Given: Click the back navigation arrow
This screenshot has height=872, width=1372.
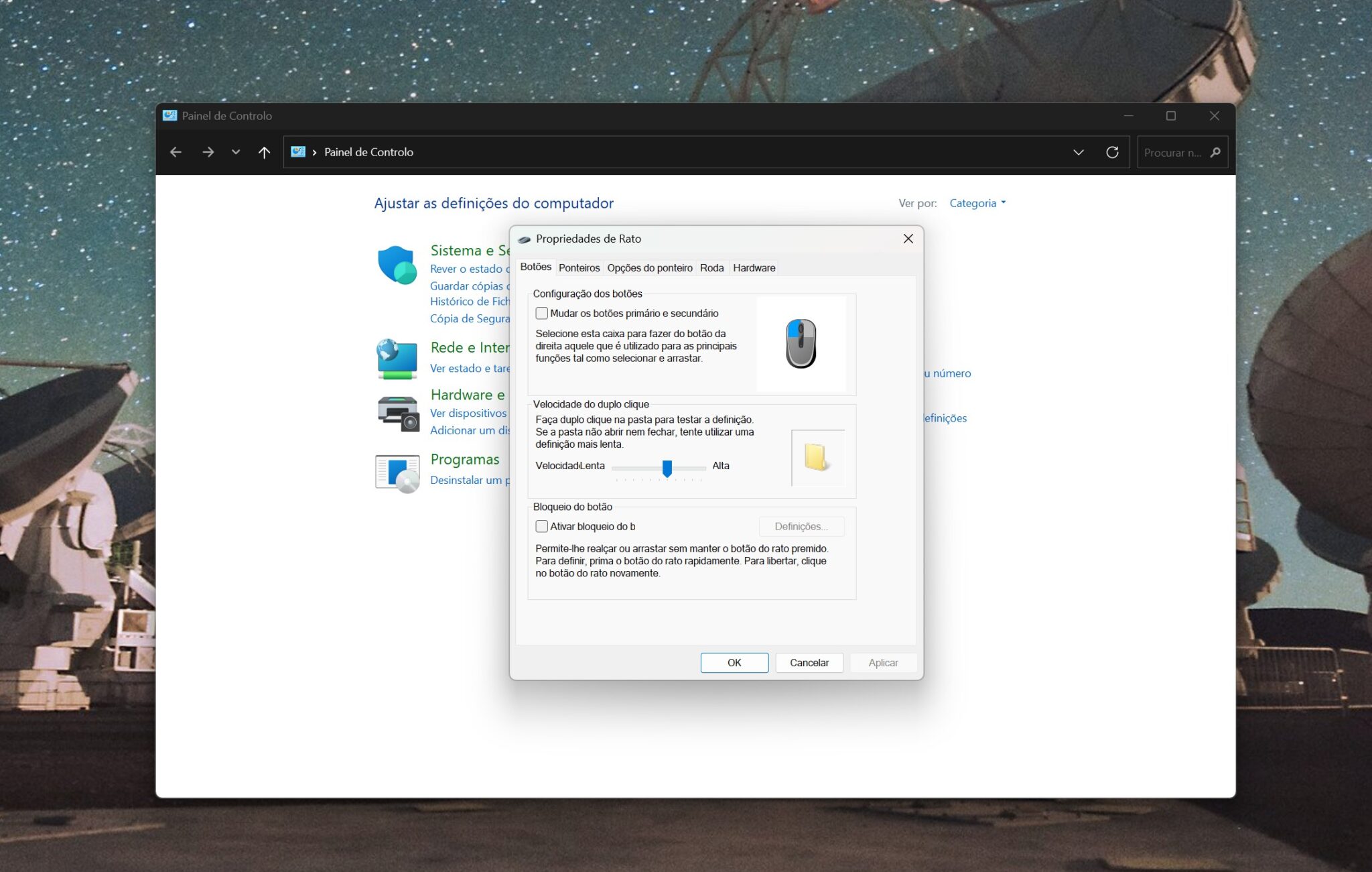Looking at the screenshot, I should 176,151.
